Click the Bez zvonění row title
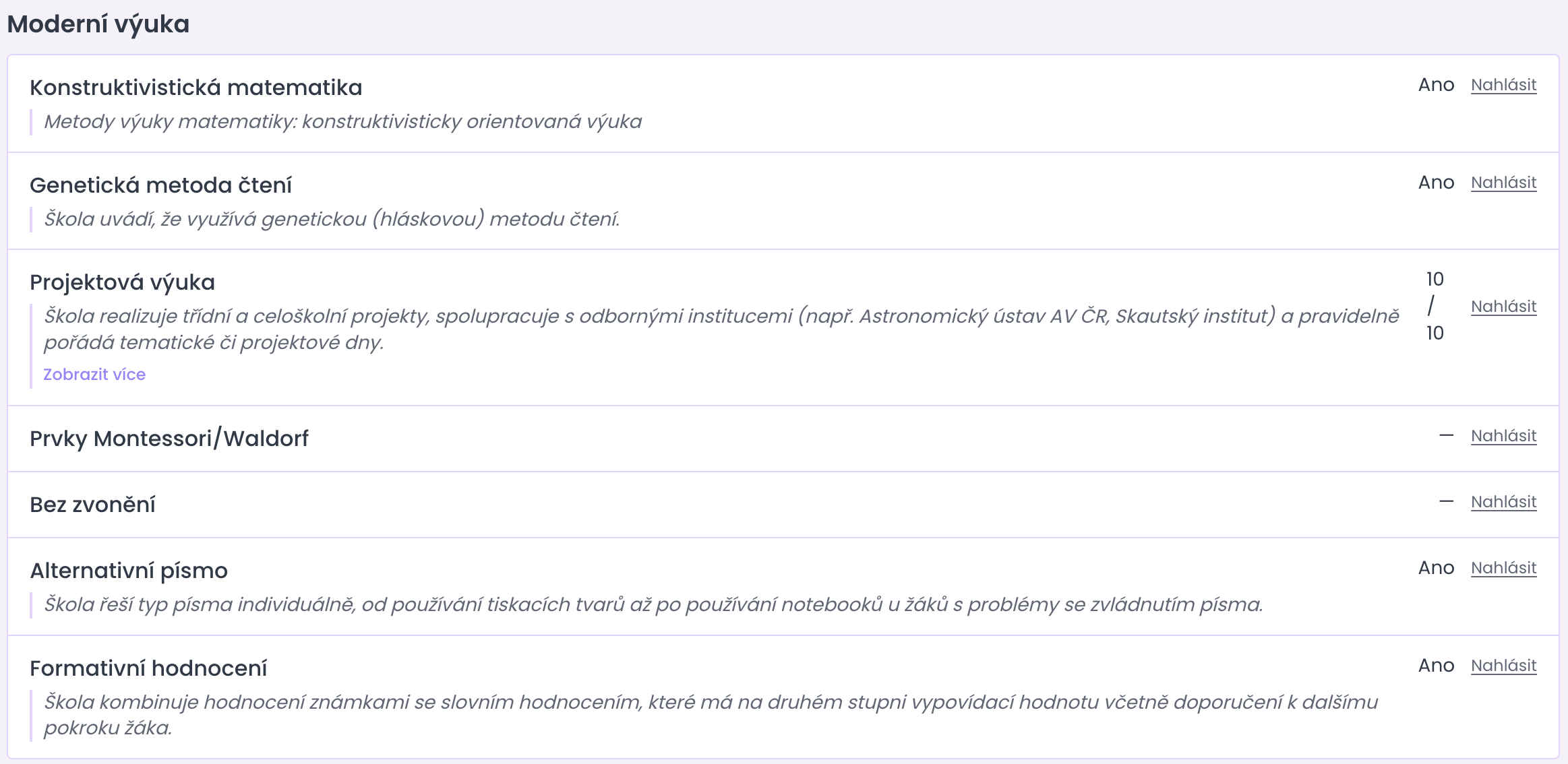This screenshot has height=764, width=1568. [92, 505]
